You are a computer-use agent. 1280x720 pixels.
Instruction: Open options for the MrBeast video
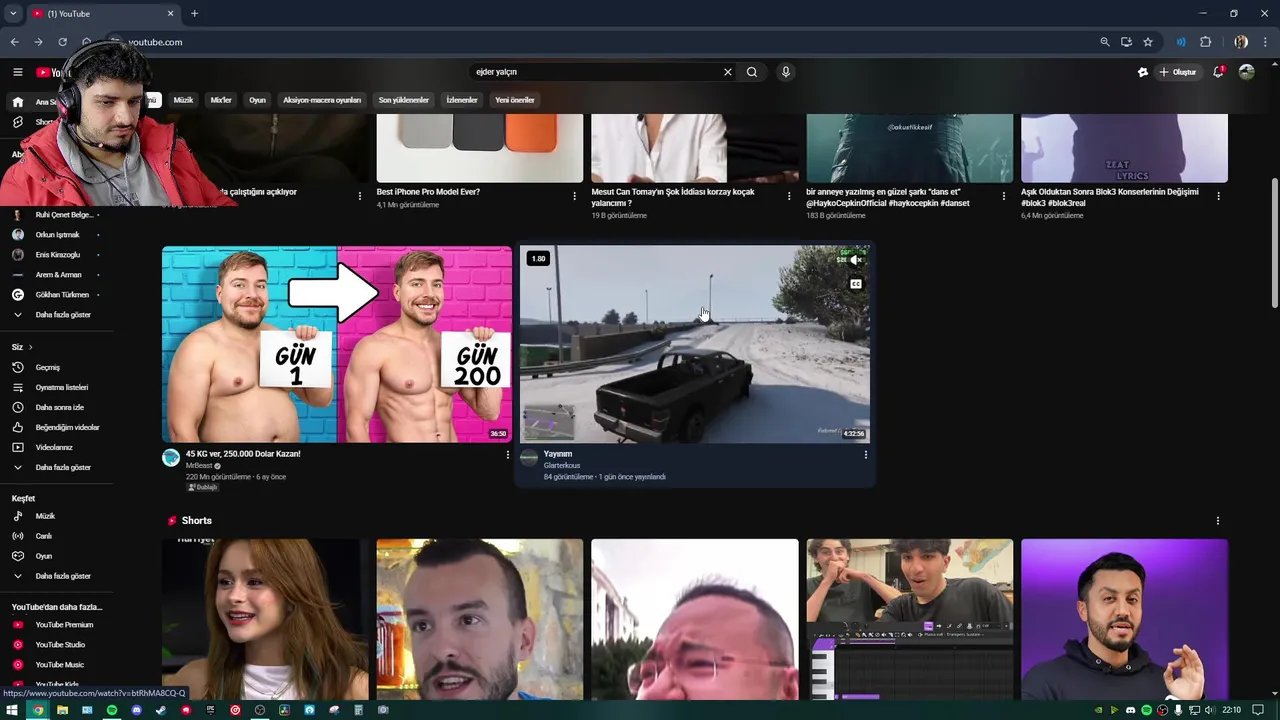(x=507, y=455)
